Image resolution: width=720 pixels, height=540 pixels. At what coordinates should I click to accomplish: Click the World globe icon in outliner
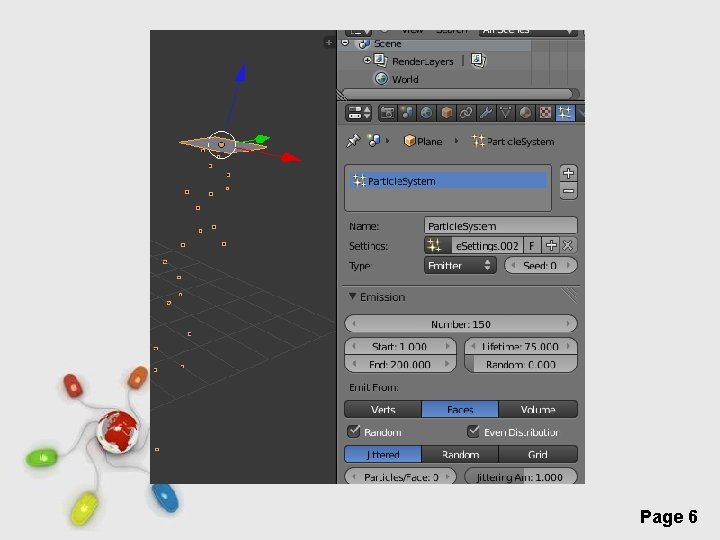point(381,79)
